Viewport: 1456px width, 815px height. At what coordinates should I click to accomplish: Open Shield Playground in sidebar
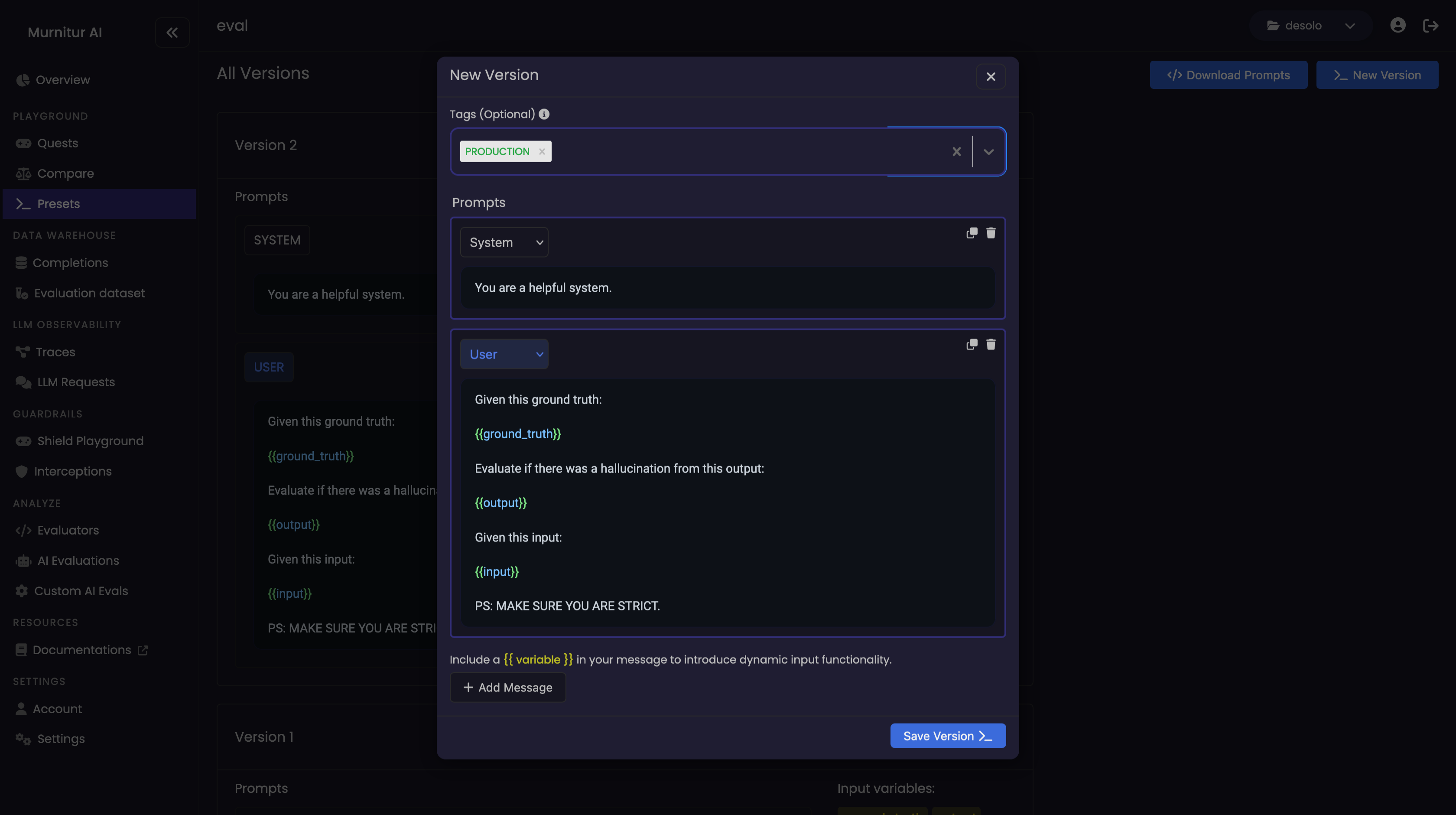tap(90, 441)
